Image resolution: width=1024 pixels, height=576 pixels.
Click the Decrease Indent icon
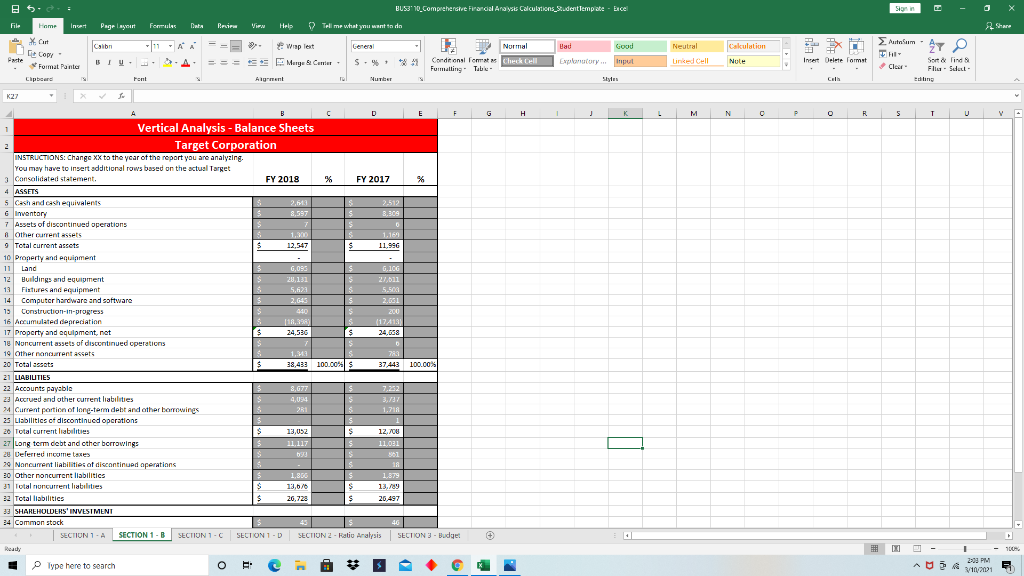(253, 63)
